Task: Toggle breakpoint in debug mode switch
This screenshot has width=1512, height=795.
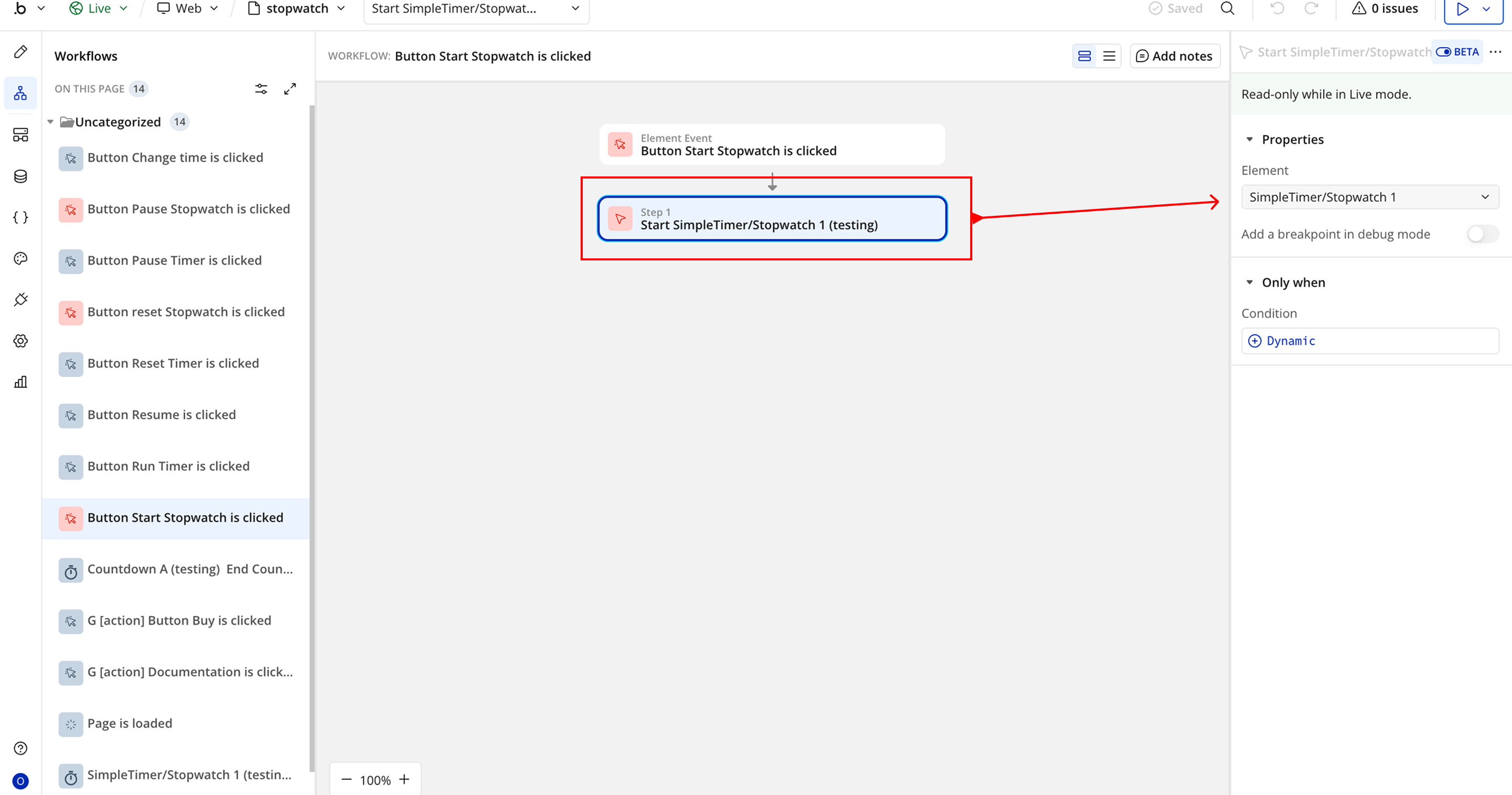Action: [1482, 234]
